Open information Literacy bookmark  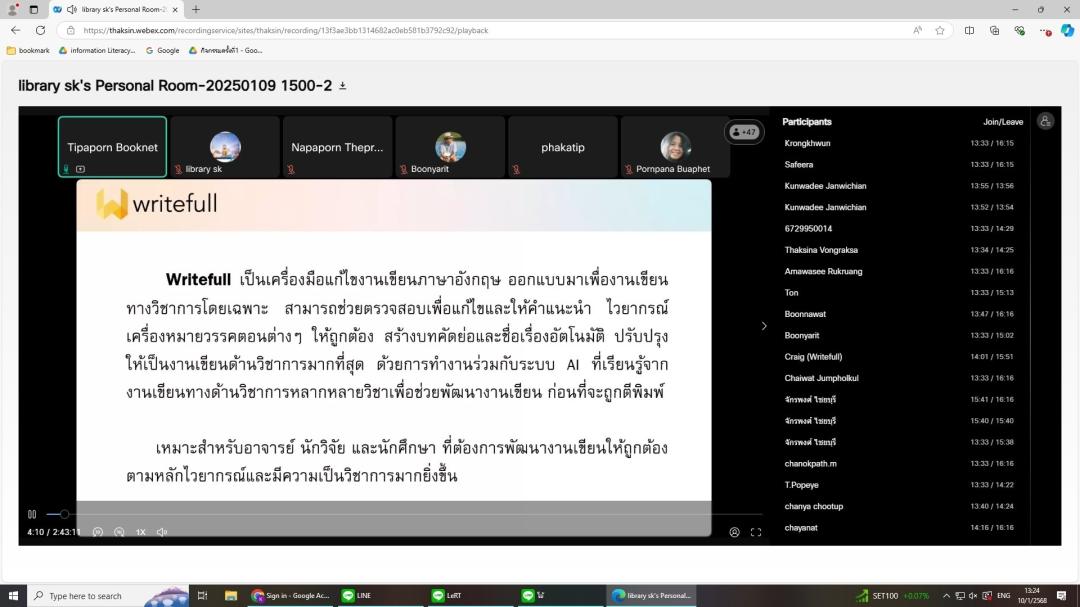point(97,50)
